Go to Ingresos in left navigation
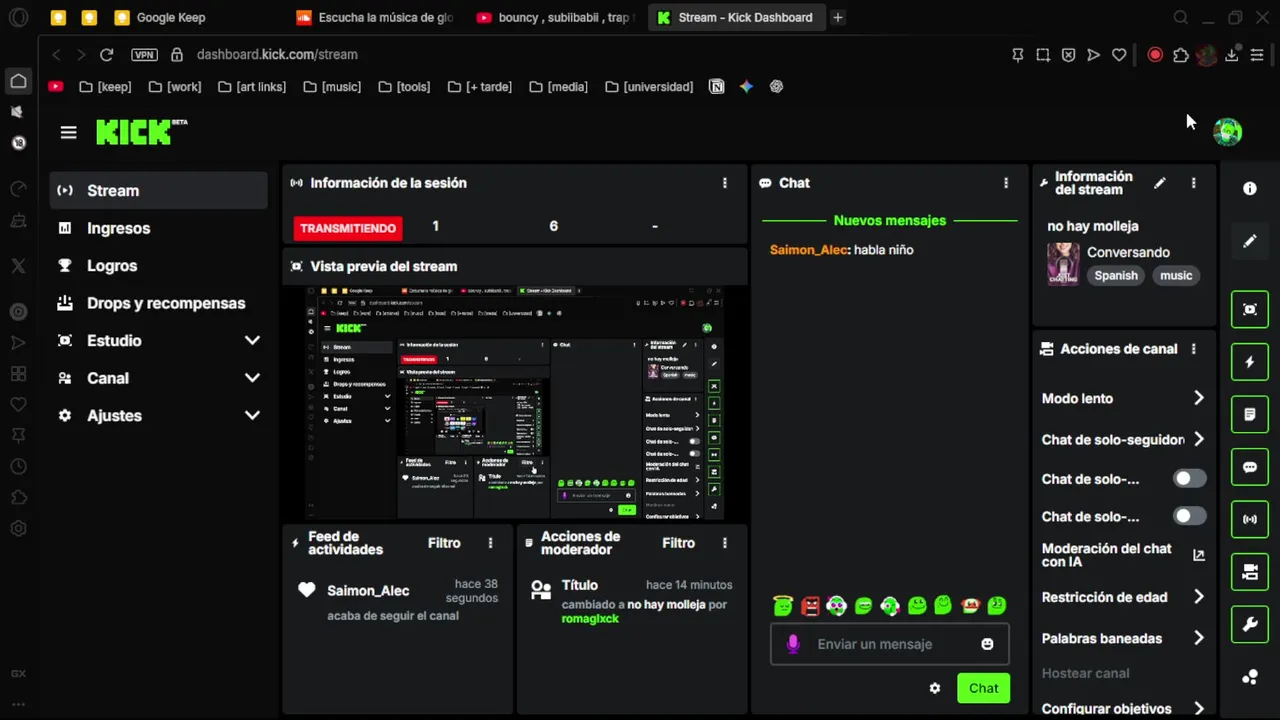The image size is (1280, 720). tap(159, 228)
